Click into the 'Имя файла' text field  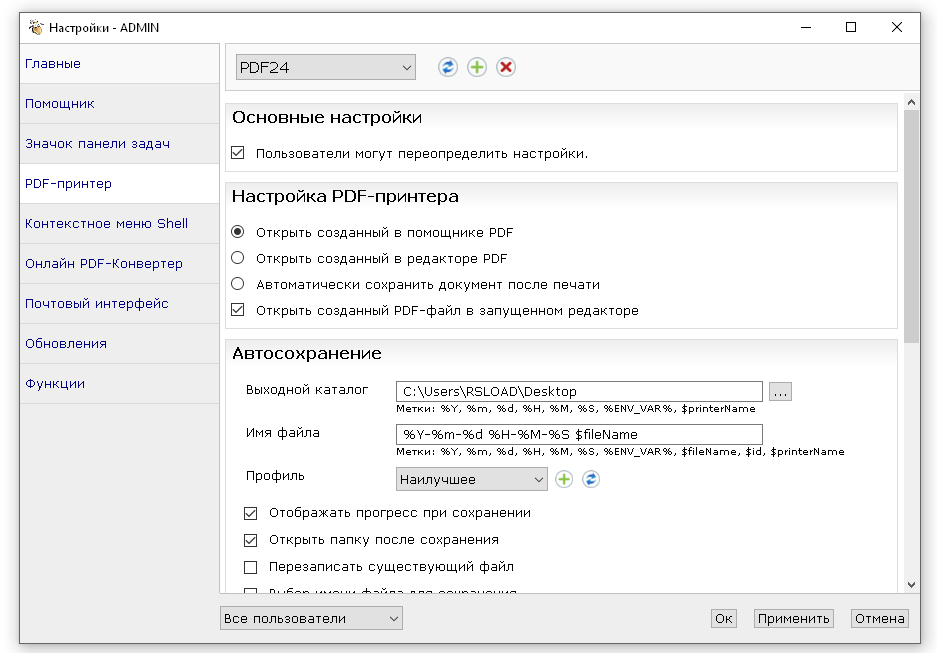tap(579, 434)
